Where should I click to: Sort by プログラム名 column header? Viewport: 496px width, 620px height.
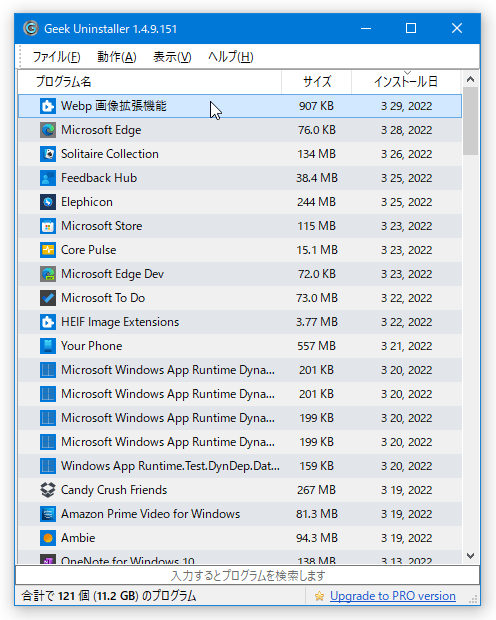(x=150, y=82)
